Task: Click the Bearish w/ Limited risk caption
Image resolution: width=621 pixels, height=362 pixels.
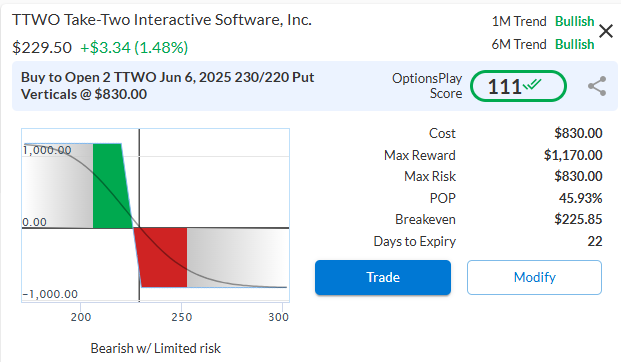Action: click(156, 348)
